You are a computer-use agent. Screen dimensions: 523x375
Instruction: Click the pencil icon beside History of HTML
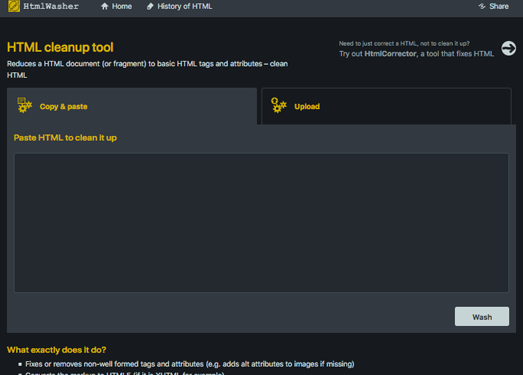click(x=150, y=6)
